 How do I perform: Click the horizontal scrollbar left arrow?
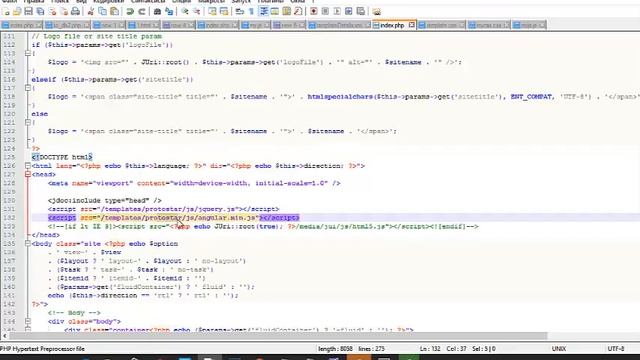[4, 336]
